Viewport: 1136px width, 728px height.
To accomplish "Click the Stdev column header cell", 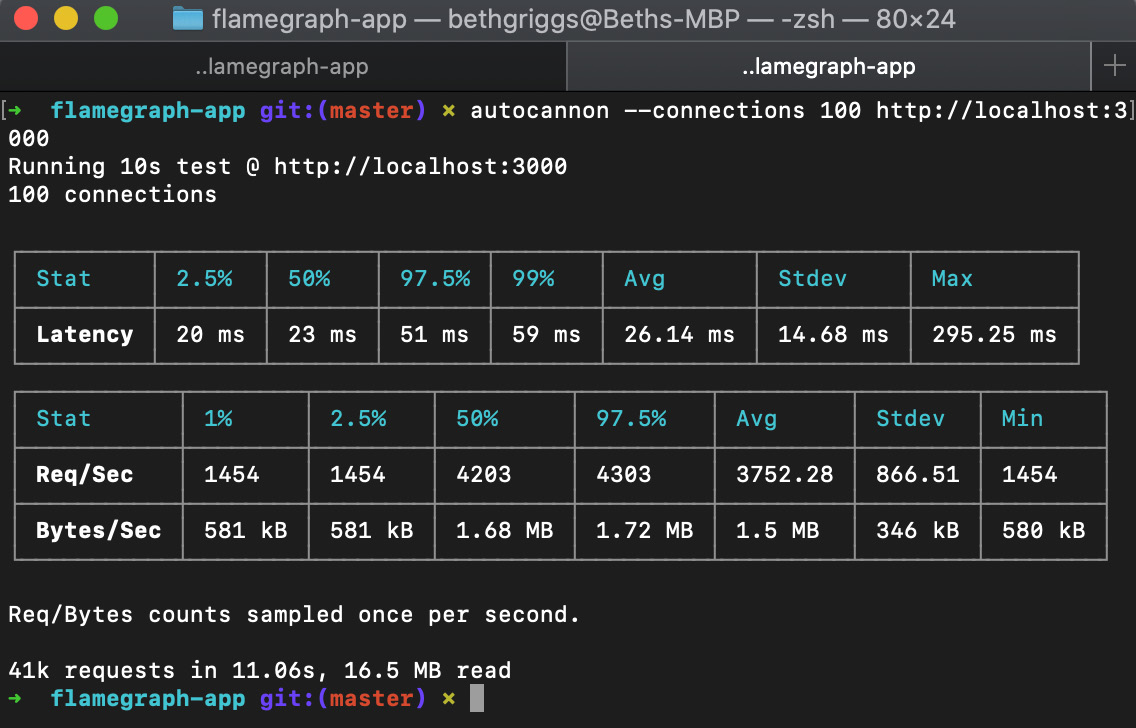I will tap(812, 279).
